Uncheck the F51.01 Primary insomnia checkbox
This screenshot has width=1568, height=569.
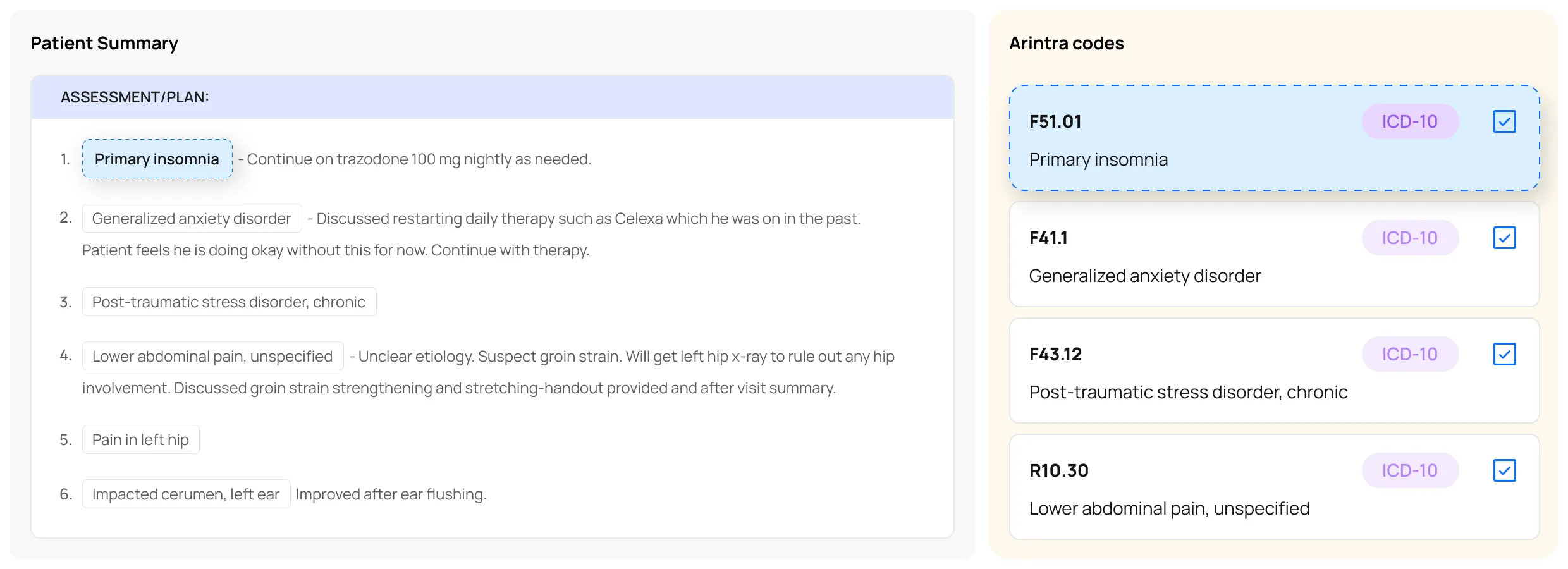click(1504, 121)
